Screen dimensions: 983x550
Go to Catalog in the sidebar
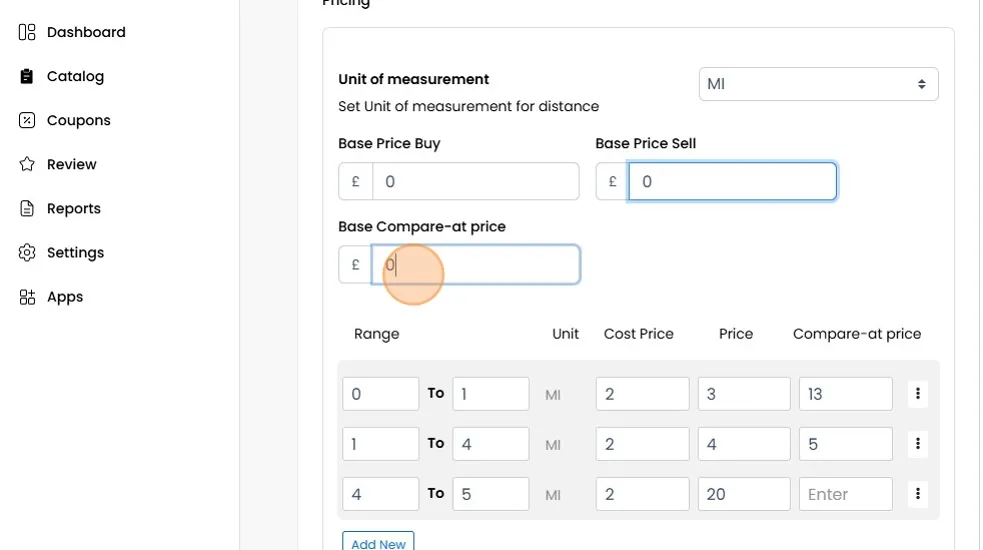point(75,77)
